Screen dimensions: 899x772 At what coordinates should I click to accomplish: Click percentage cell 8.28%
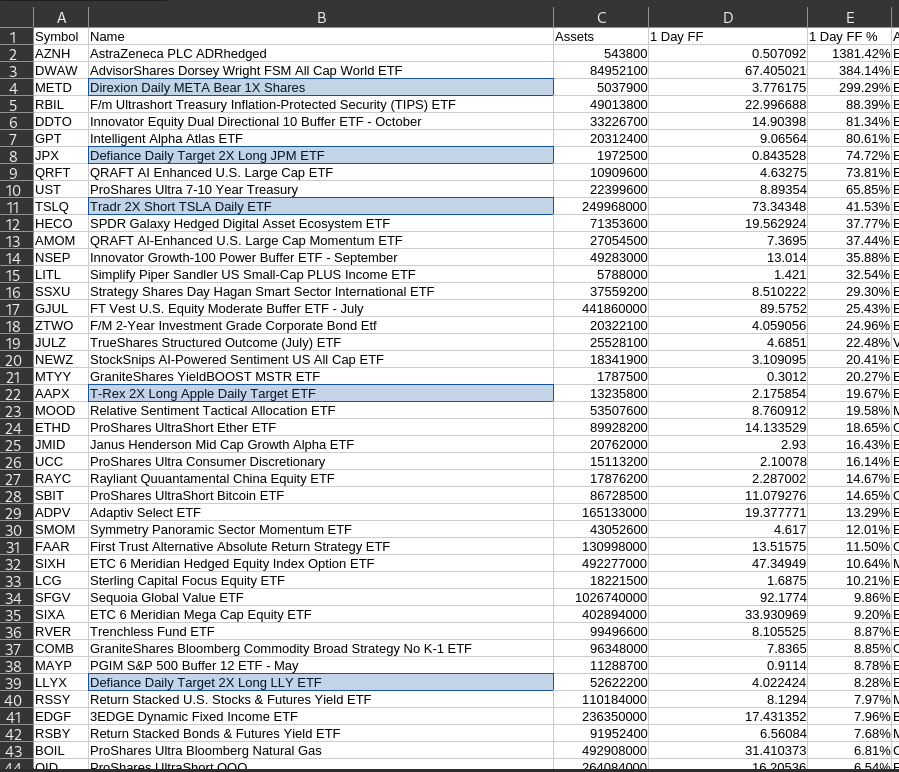click(x=850, y=683)
